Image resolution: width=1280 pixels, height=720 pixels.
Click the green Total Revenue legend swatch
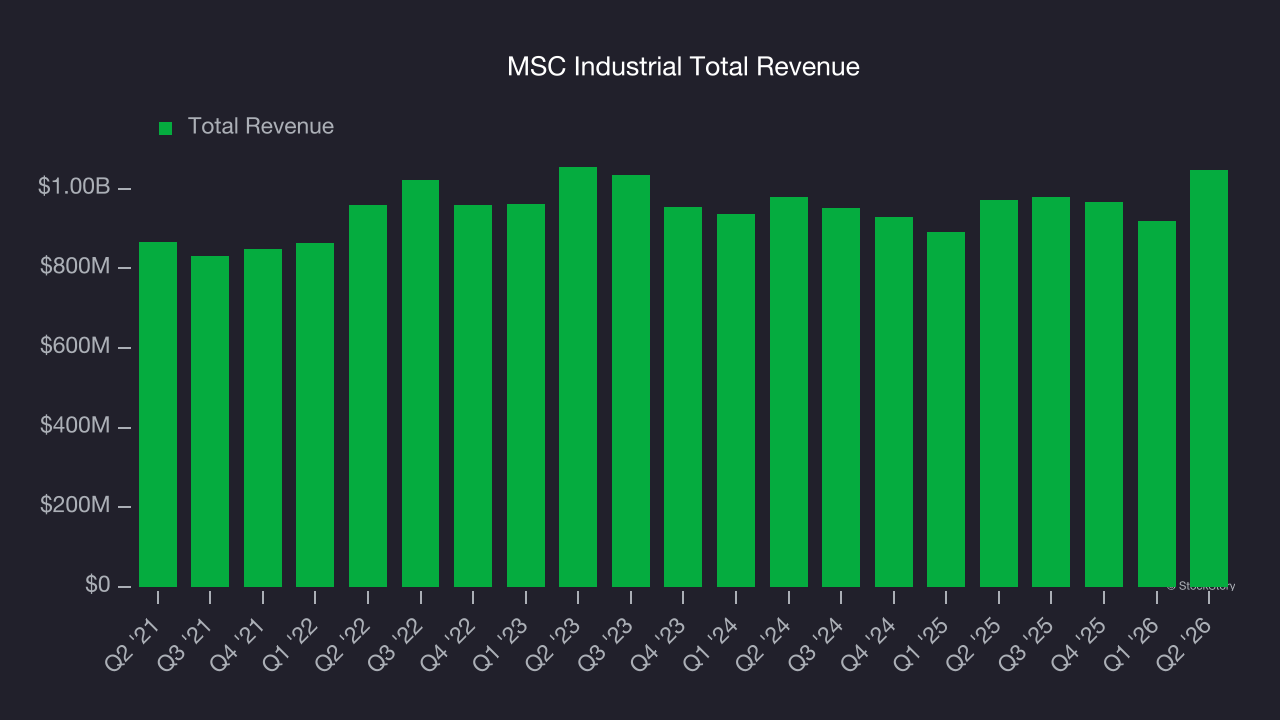[166, 128]
